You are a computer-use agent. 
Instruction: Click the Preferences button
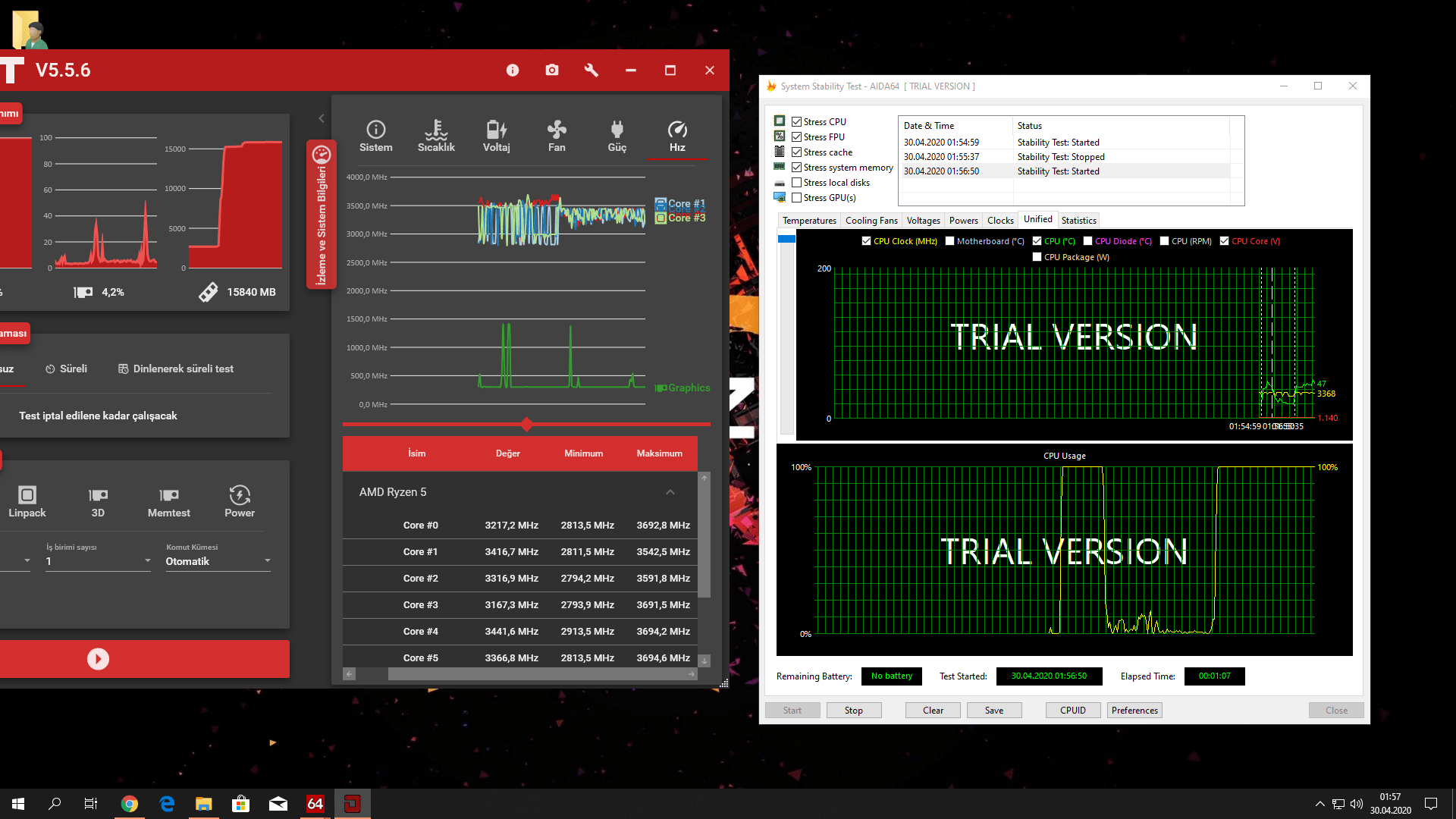point(1134,711)
